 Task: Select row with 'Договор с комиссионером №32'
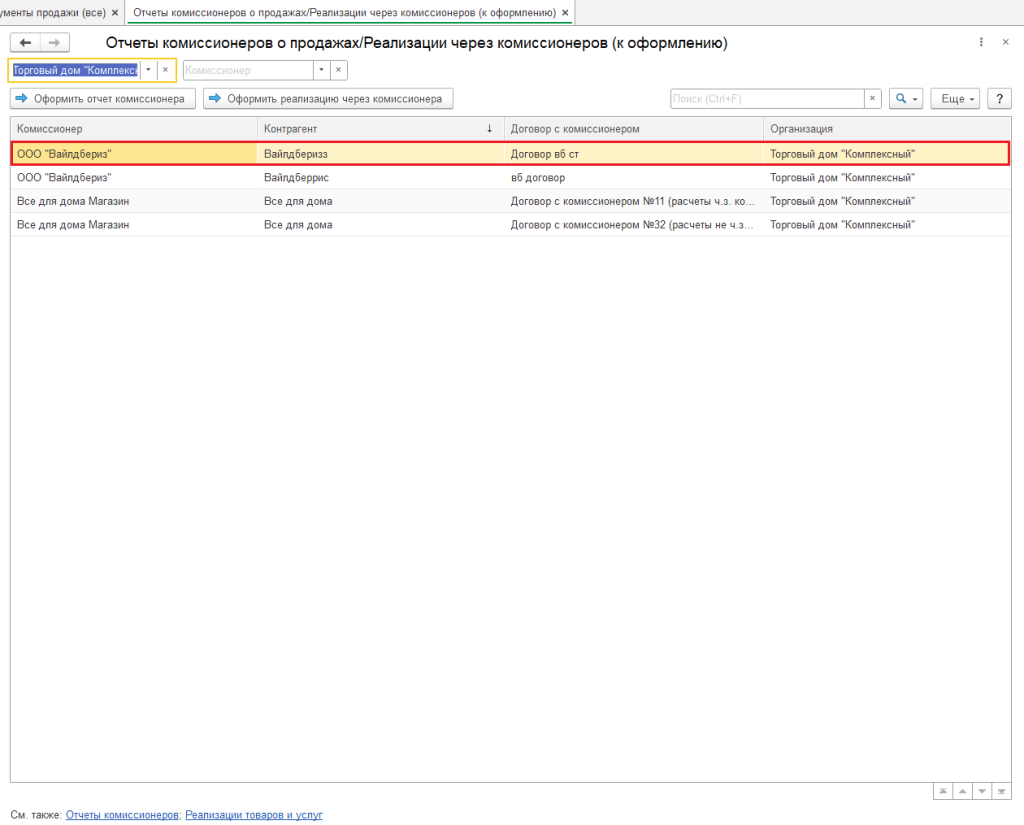point(511,225)
